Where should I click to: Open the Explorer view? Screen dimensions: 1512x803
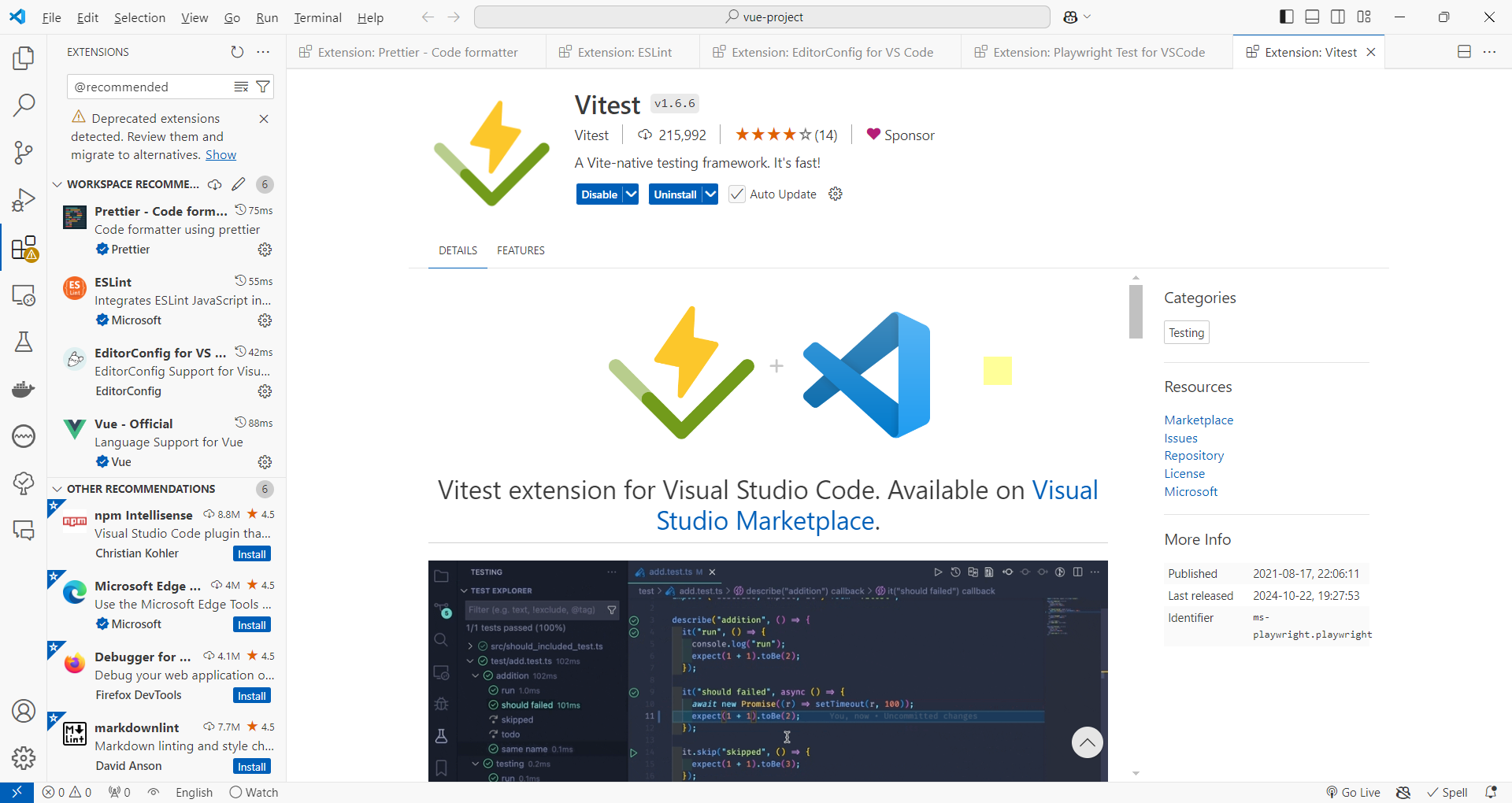[x=24, y=57]
